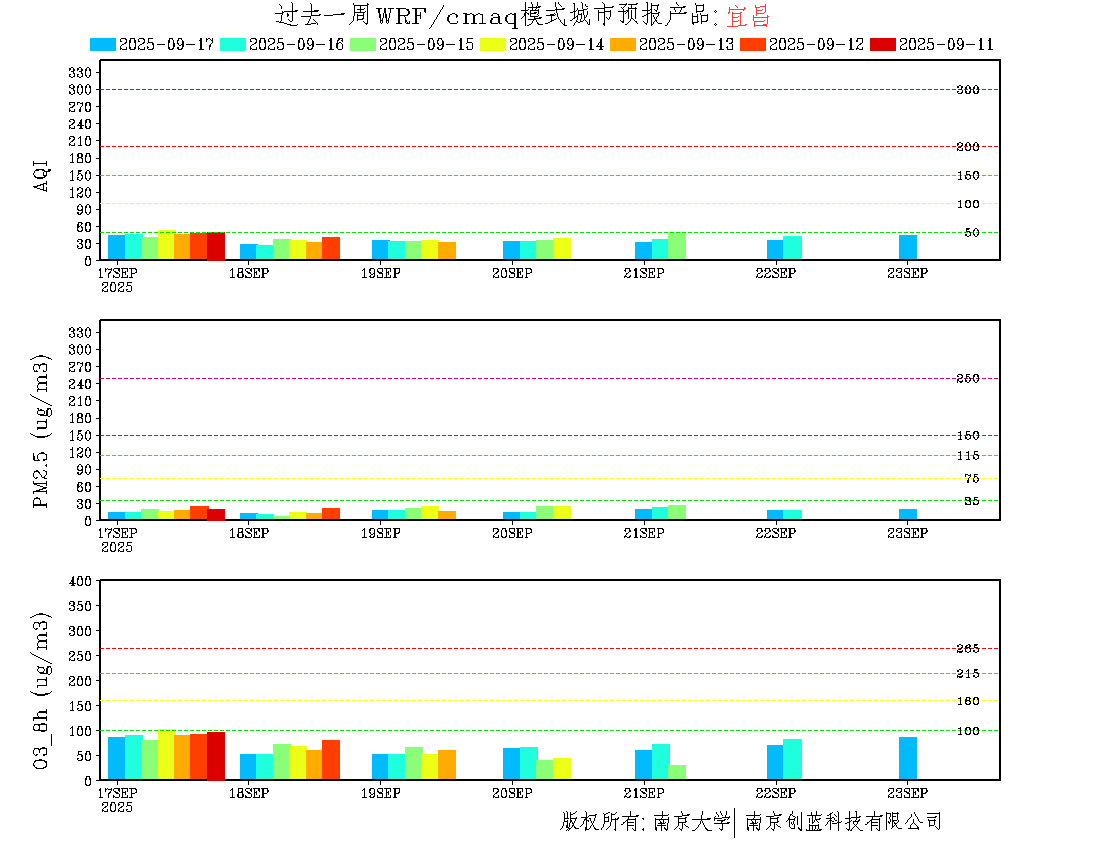1100x850 pixels.
Task: Click the 南京创蓝科技有限公司 text
Action: (x=843, y=821)
